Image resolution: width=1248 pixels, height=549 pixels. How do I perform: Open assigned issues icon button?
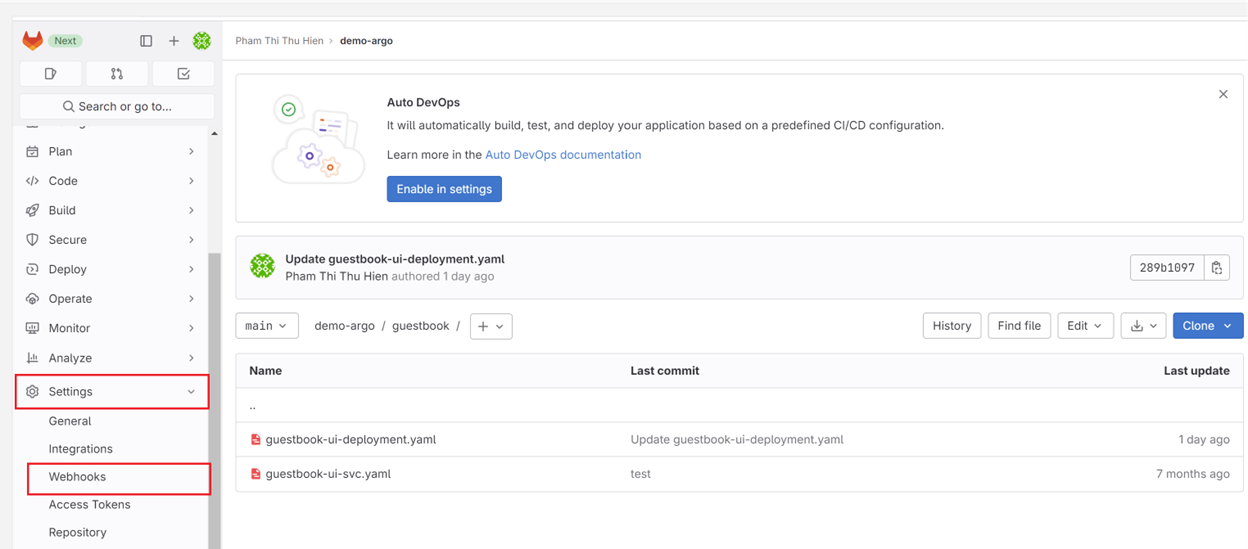51,74
